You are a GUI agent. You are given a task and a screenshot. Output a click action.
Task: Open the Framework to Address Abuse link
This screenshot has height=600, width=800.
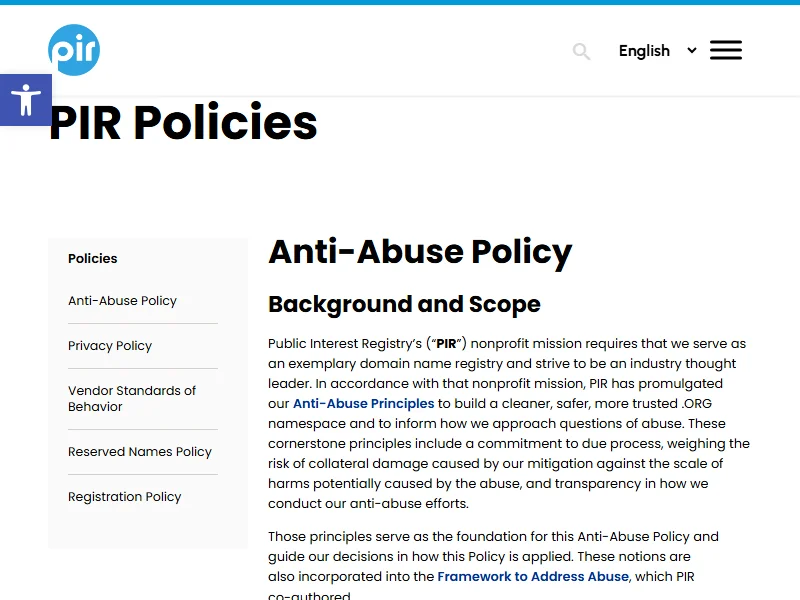pyautogui.click(x=533, y=577)
